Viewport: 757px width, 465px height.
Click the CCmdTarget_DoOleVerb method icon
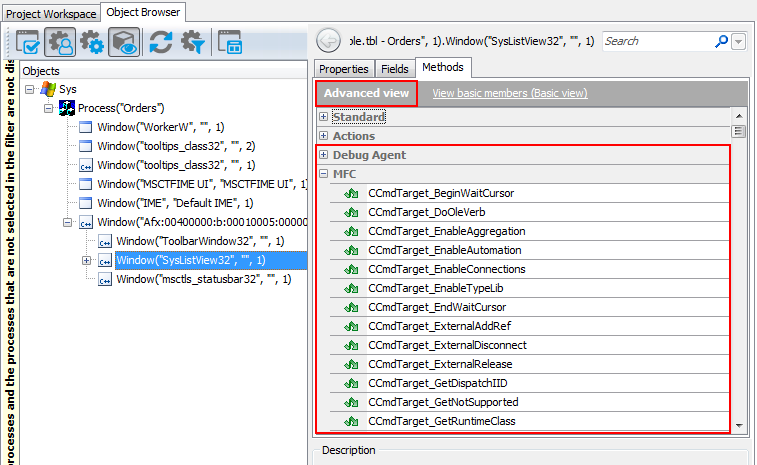351,212
